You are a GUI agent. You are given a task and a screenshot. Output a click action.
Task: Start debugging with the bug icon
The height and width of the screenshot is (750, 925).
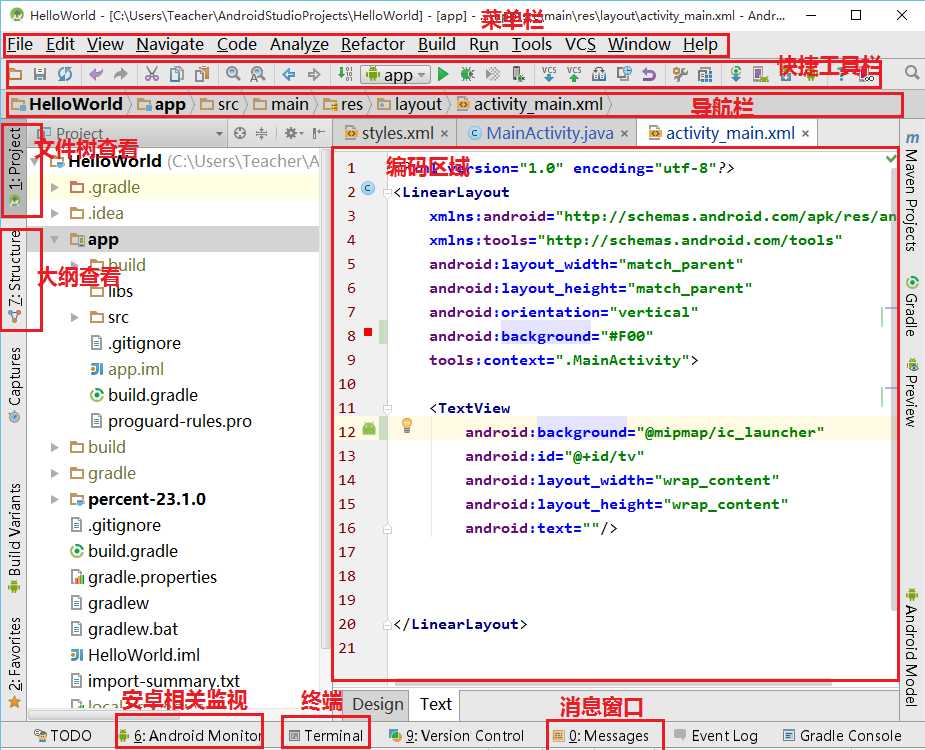[x=467, y=74]
